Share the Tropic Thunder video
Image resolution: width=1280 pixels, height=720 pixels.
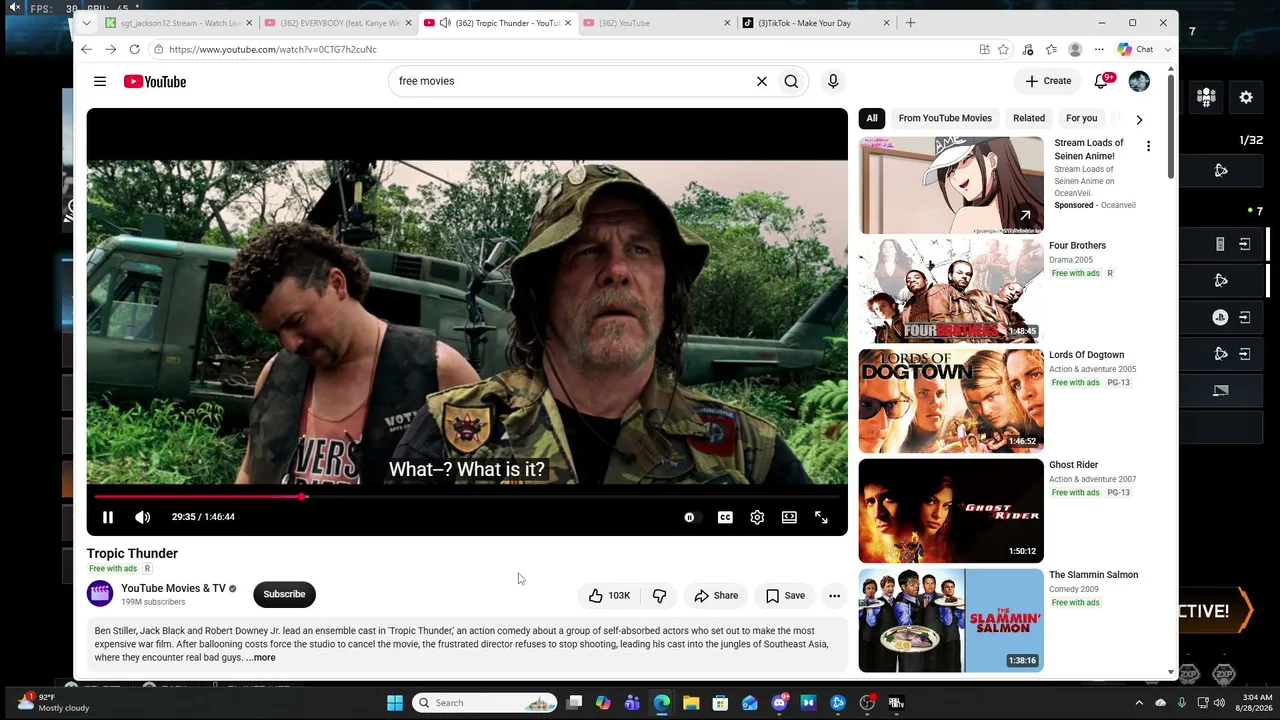(x=716, y=596)
